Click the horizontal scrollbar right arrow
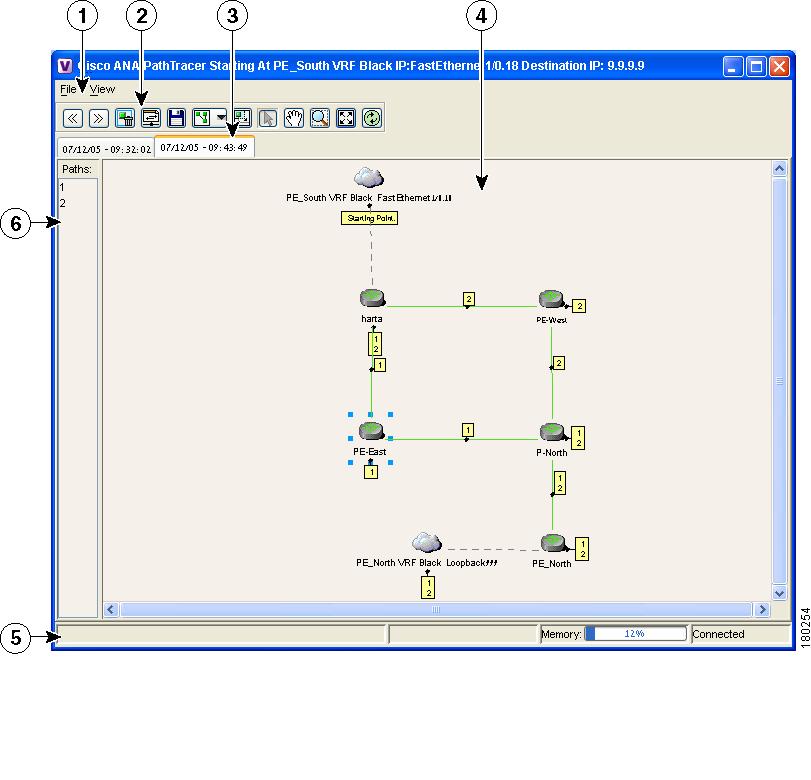The height and width of the screenshot is (780, 811). 762,609
